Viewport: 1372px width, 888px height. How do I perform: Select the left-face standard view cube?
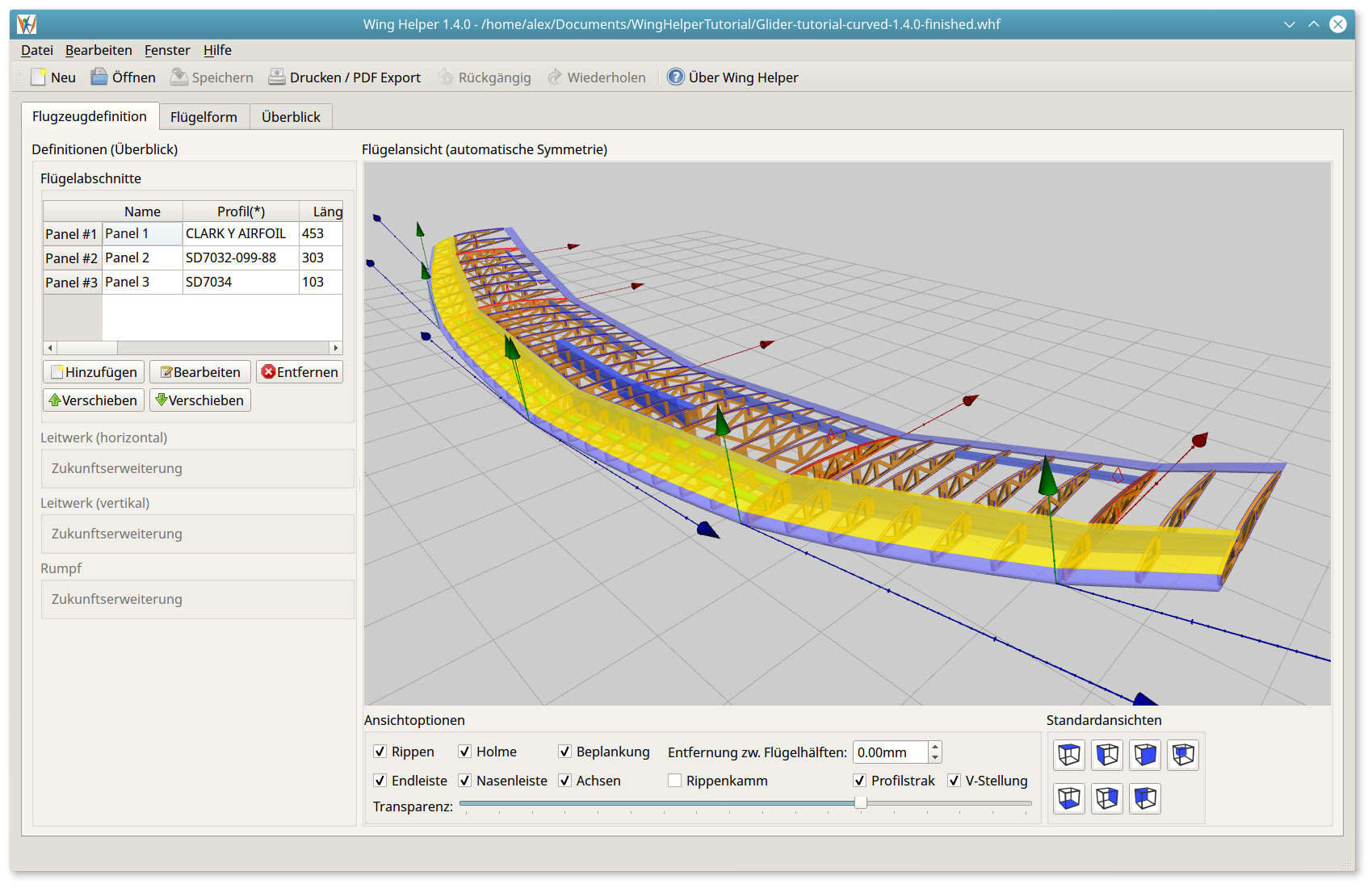pos(1107,755)
